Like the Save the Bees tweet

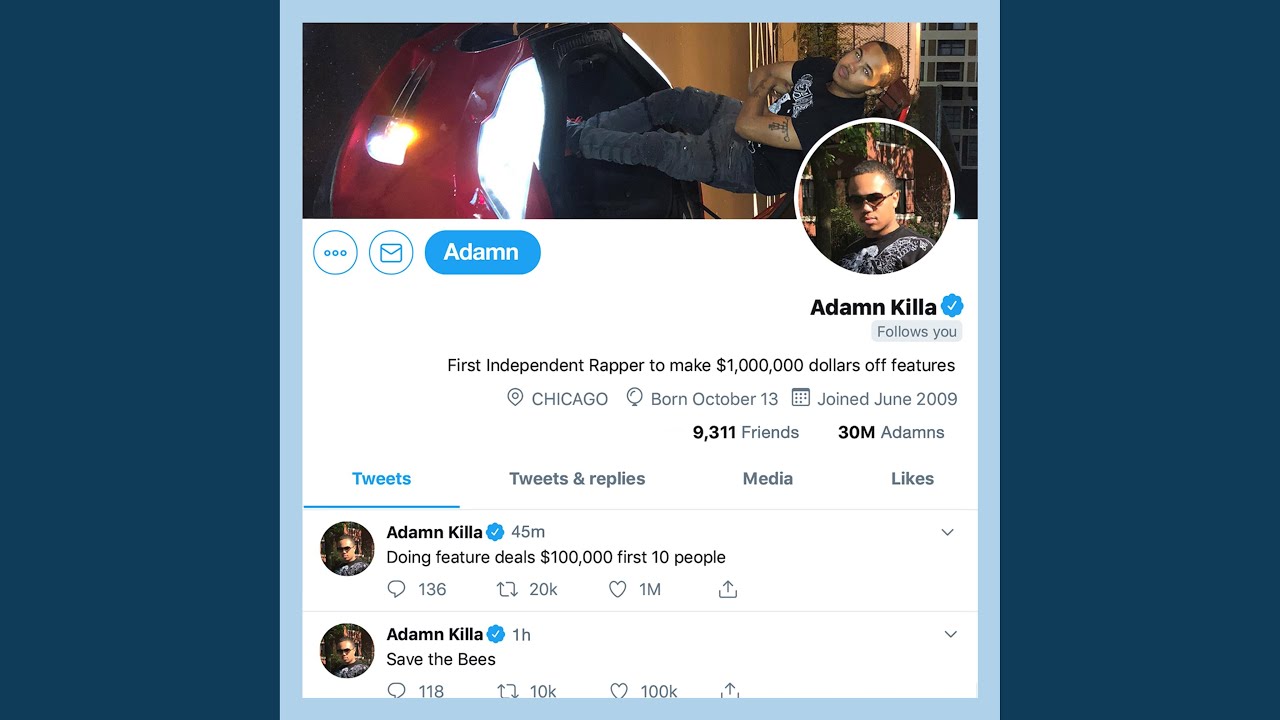pos(619,690)
